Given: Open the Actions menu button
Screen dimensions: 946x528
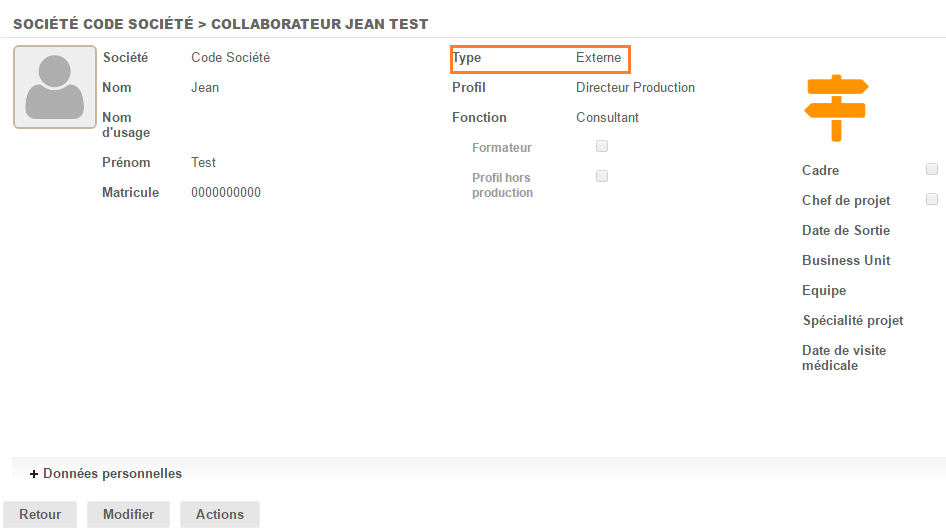Looking at the screenshot, I should [220, 514].
